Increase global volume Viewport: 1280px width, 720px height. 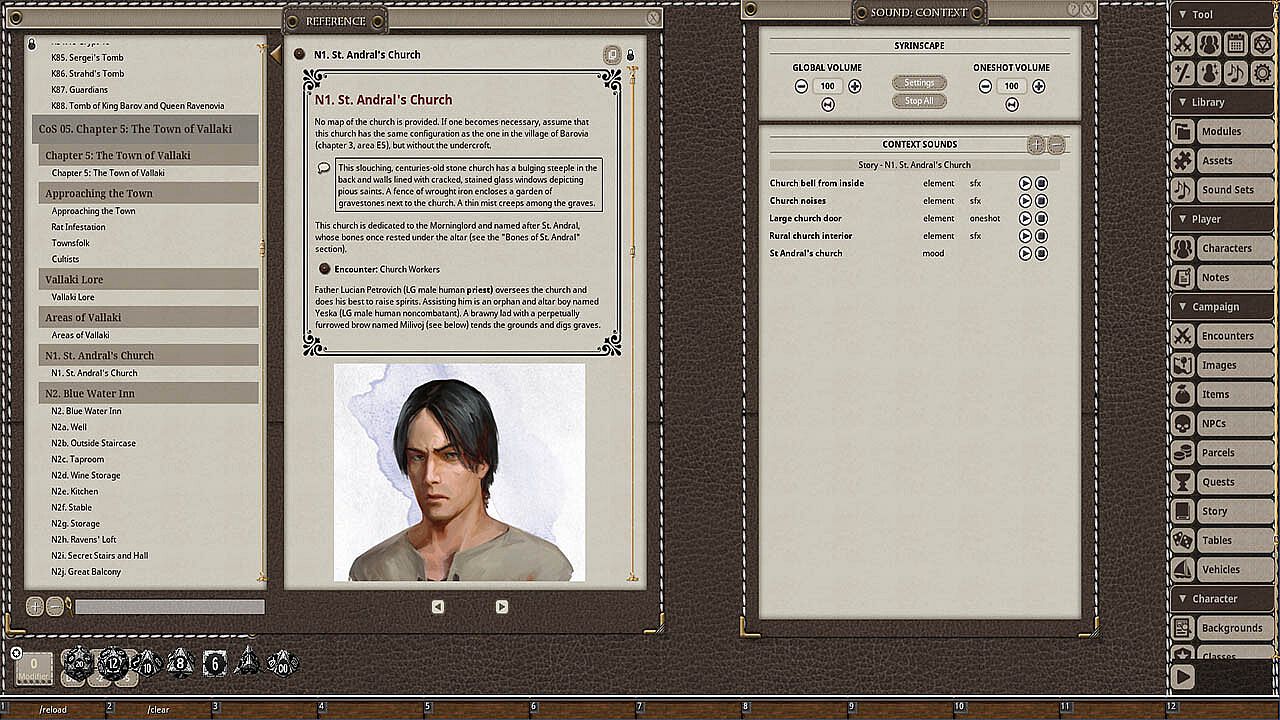pyautogui.click(x=855, y=86)
